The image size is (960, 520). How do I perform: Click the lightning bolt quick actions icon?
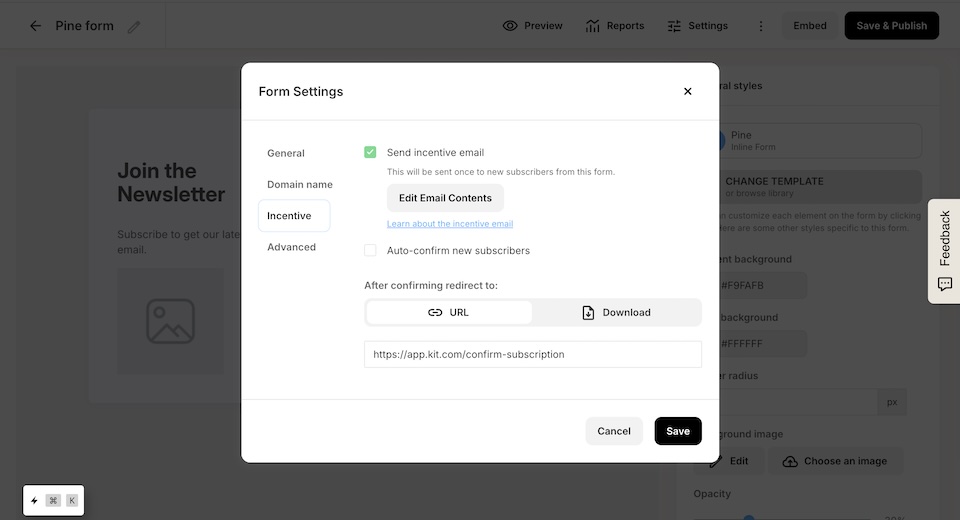click(x=34, y=500)
